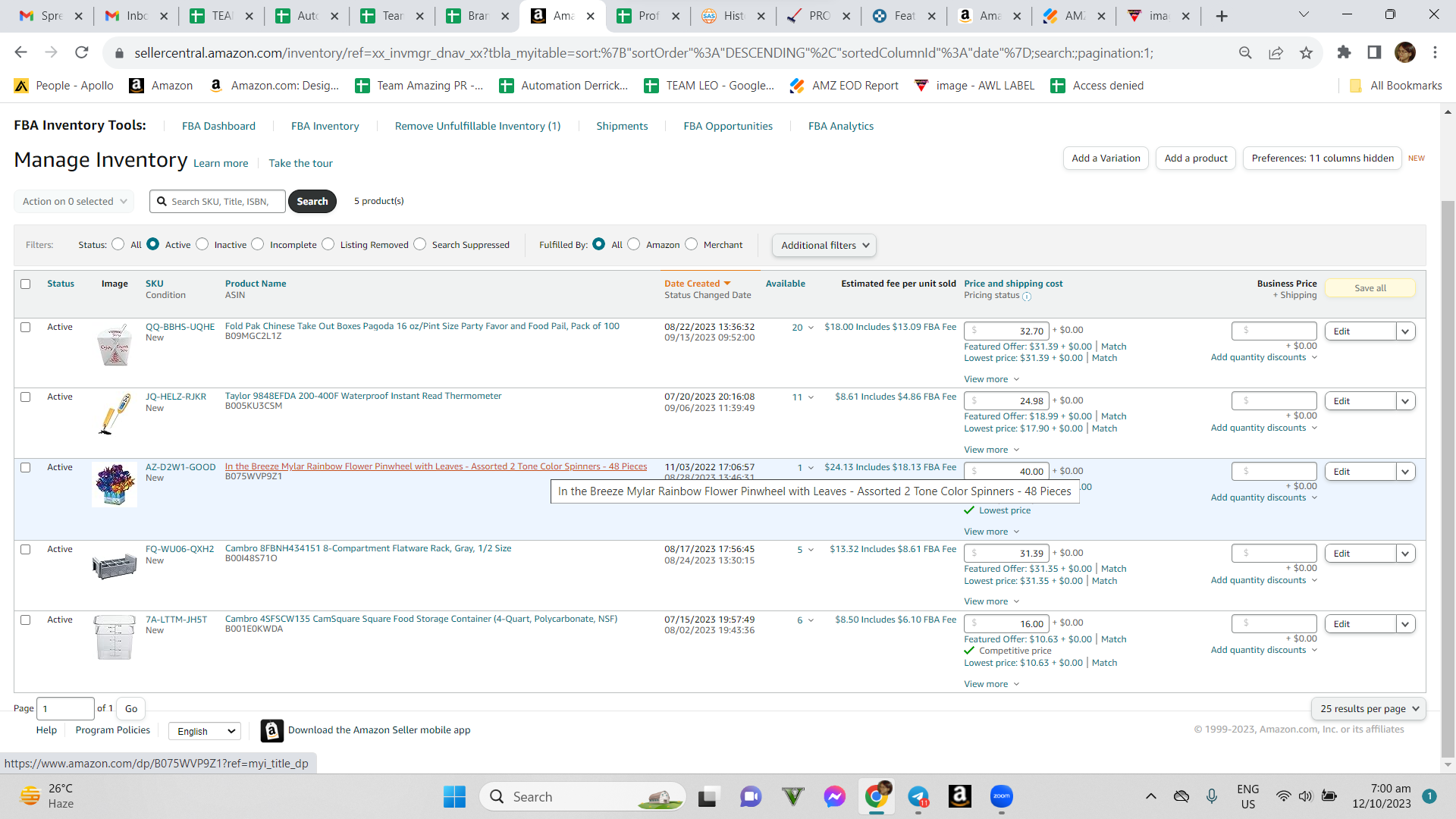Share this page via the share icon
1456x819 pixels.
[x=1276, y=52]
